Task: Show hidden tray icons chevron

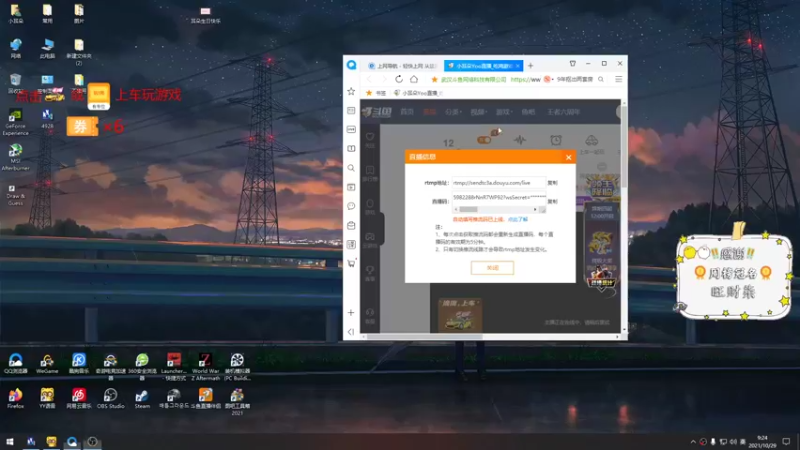Action: 693,442
